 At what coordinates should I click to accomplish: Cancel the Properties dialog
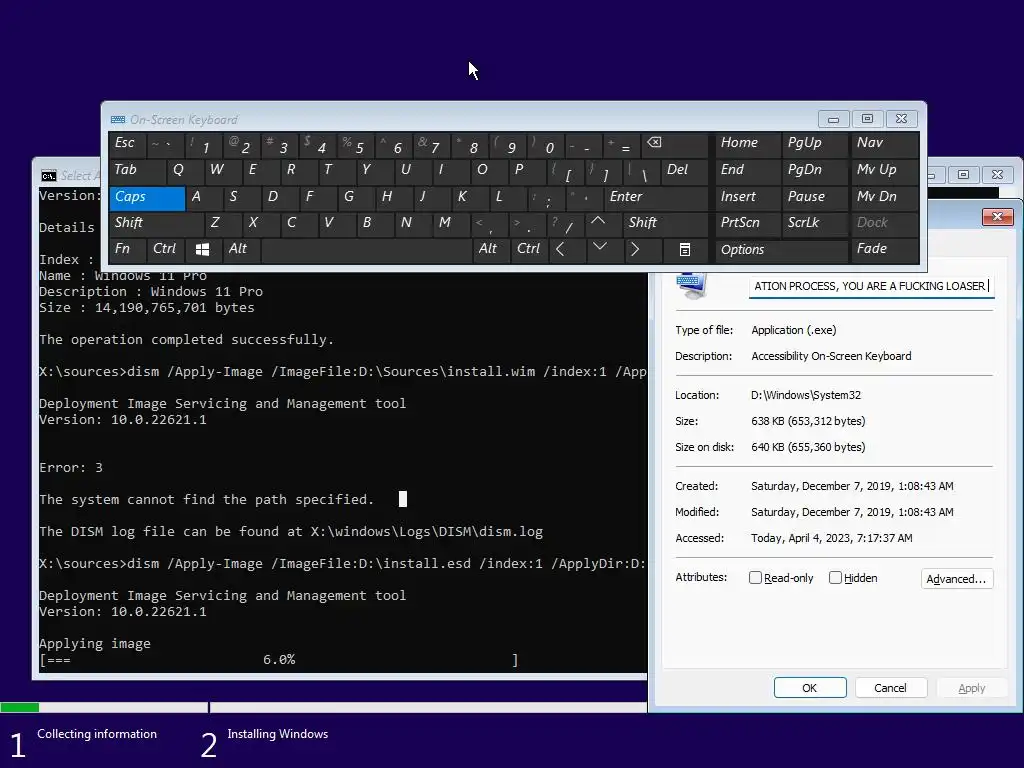(x=890, y=688)
